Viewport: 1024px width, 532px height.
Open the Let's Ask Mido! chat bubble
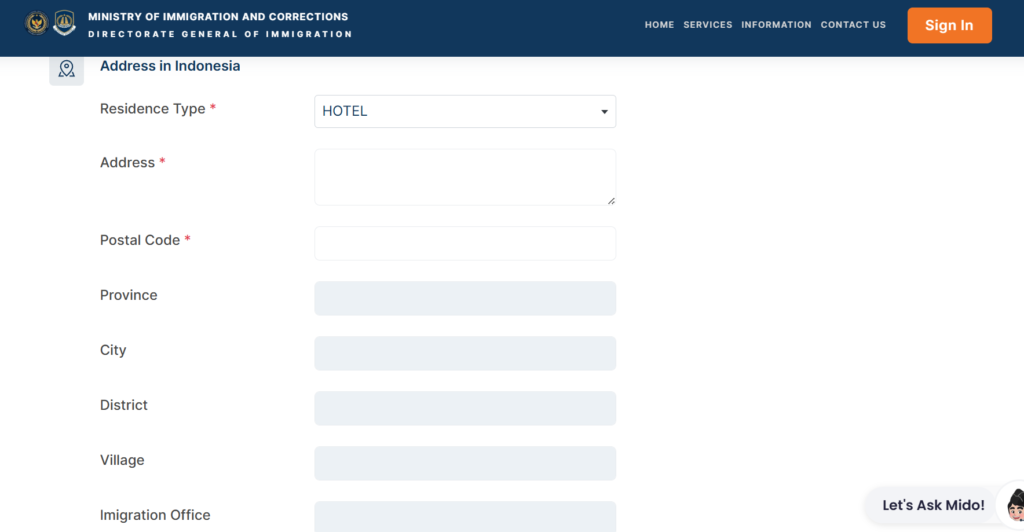click(x=933, y=505)
